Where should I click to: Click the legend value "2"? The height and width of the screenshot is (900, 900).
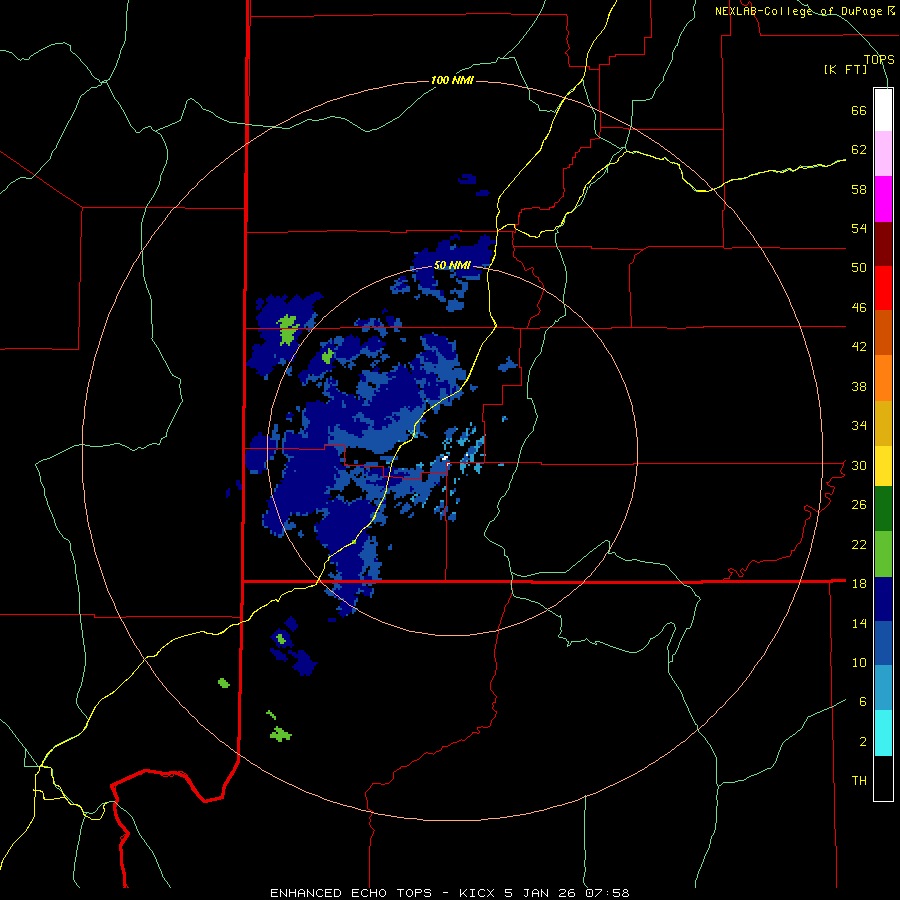click(863, 742)
